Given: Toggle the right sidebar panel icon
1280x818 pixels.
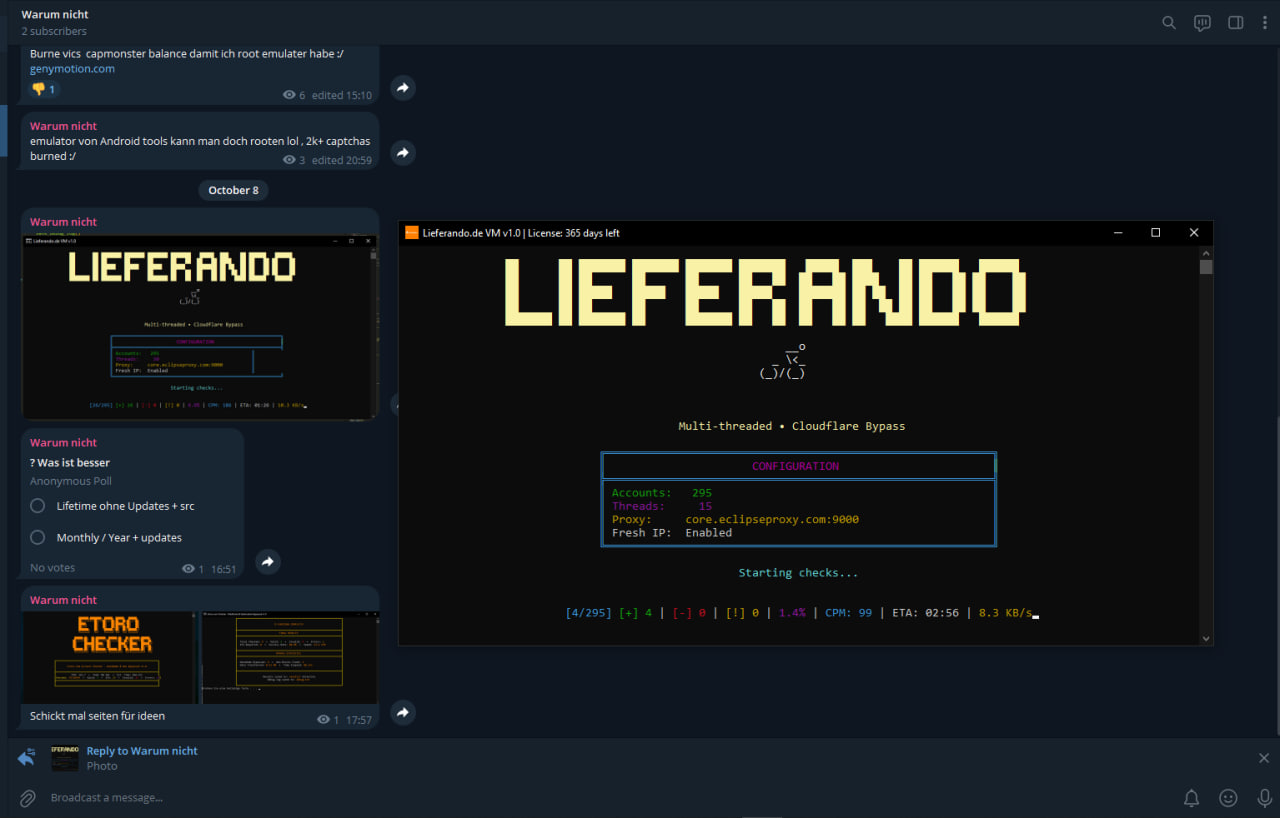Looking at the screenshot, I should pos(1236,23).
